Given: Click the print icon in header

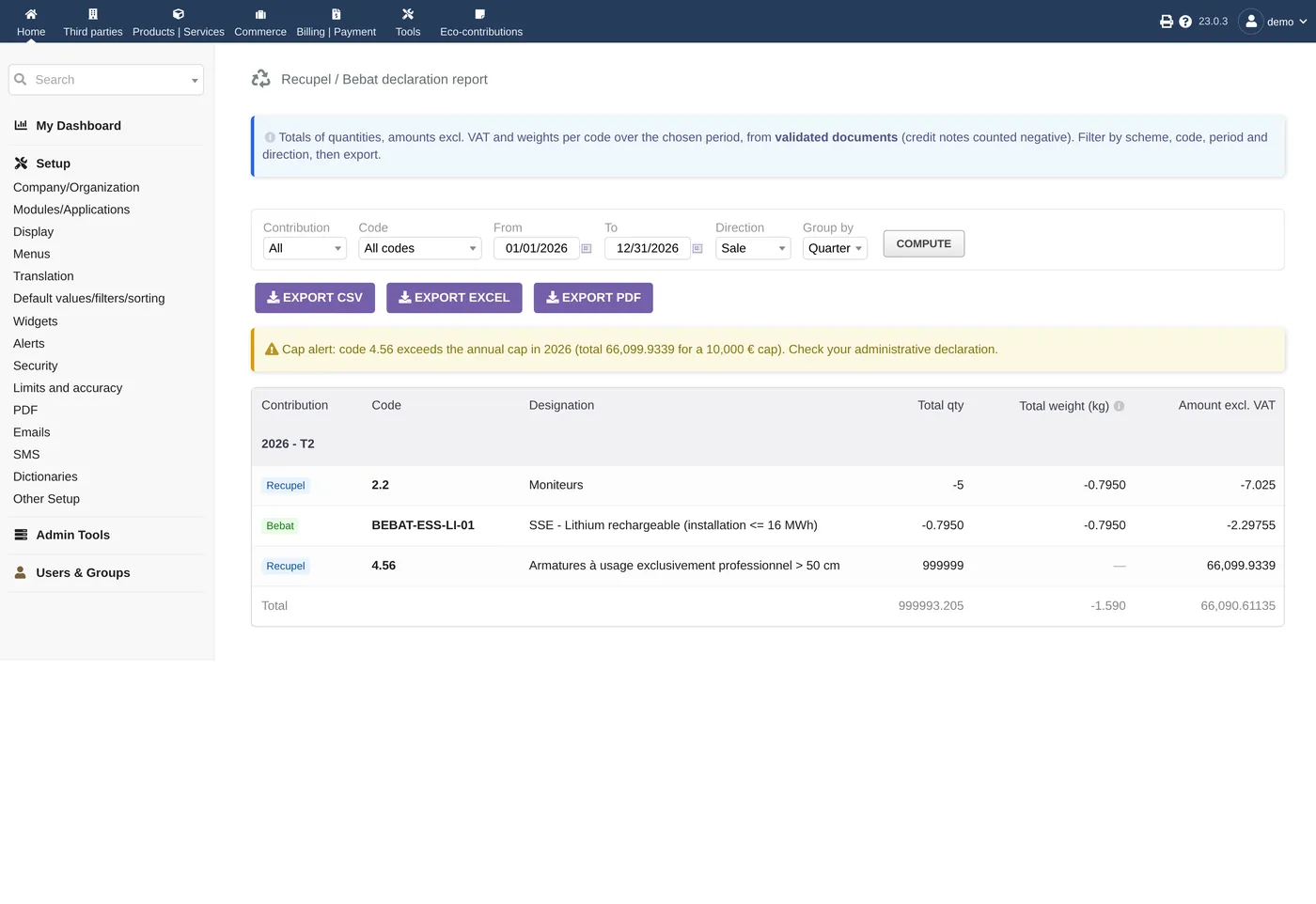Looking at the screenshot, I should [1167, 22].
